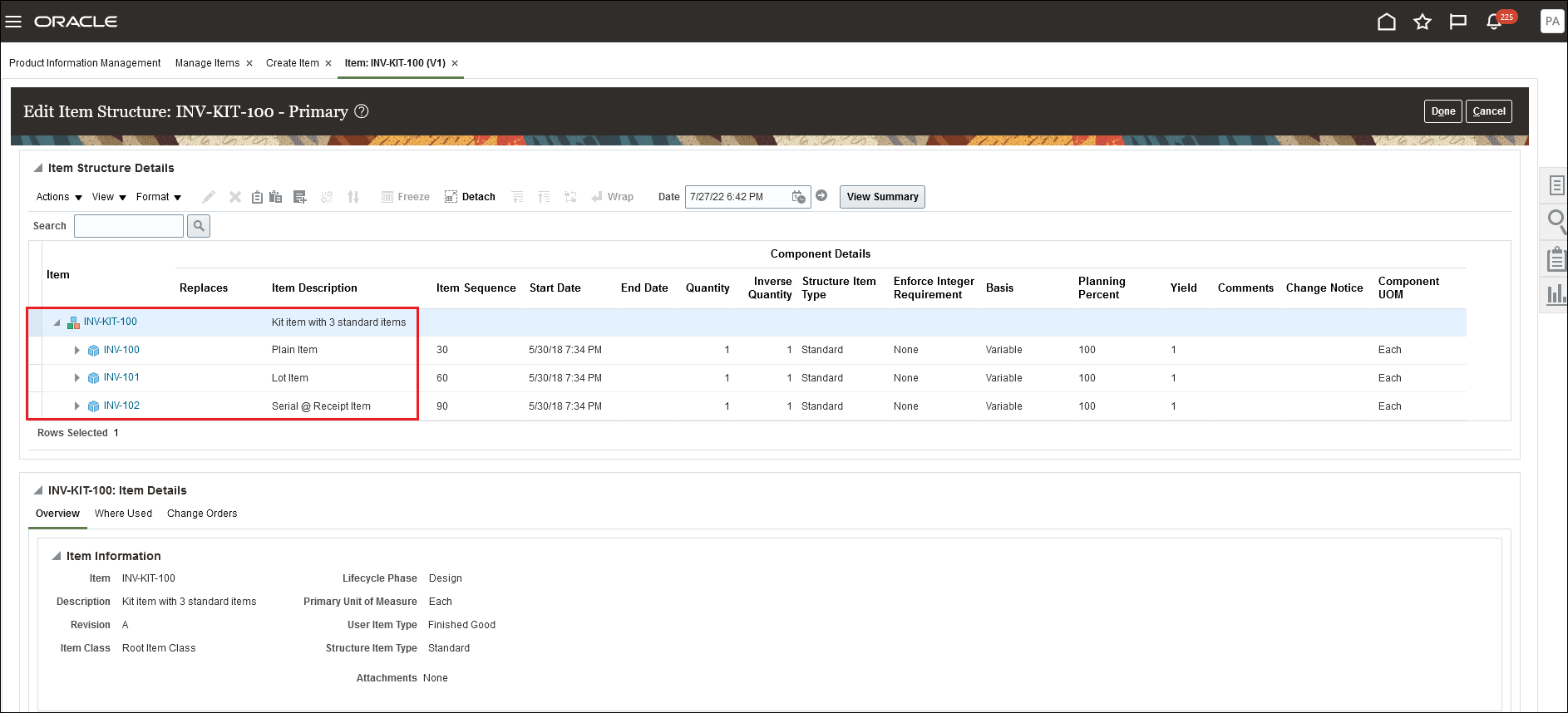The height and width of the screenshot is (713, 1568).
Task: Open the INV-102 item link
Action: tap(121, 406)
